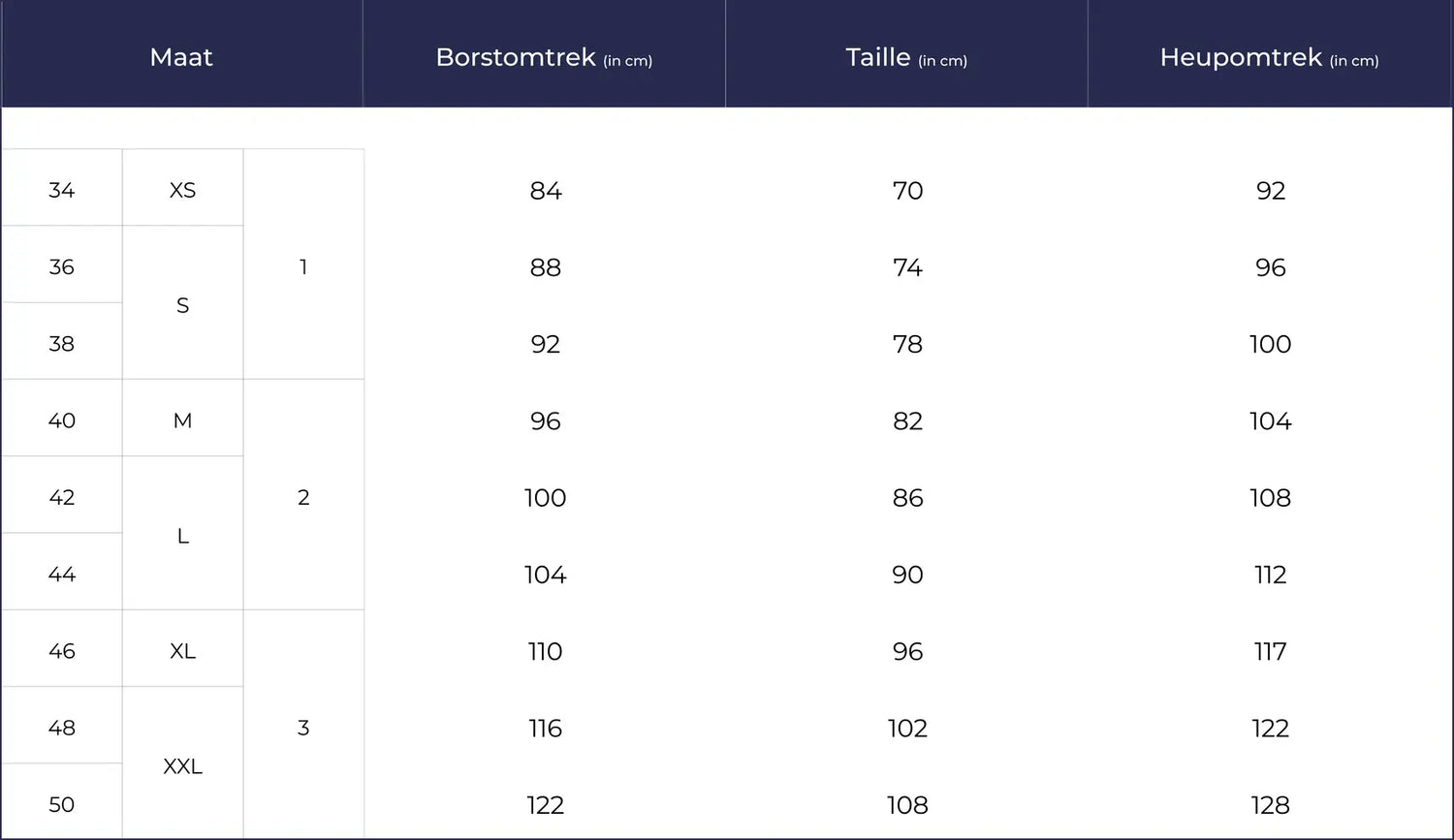Click the Taille column header
This screenshot has width=1454, height=840.
click(906, 57)
